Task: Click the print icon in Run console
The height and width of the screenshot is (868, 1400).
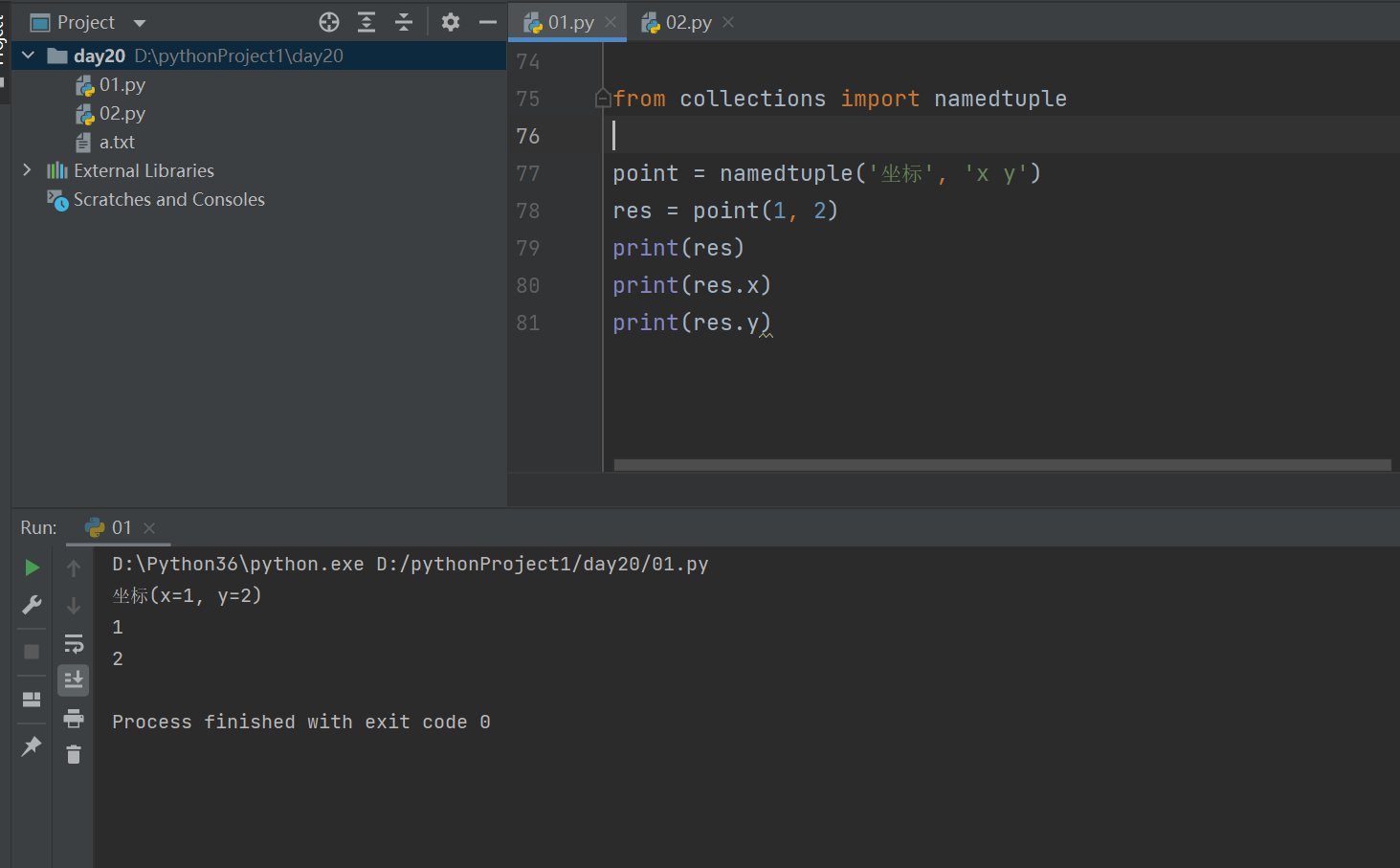Action: [x=74, y=718]
